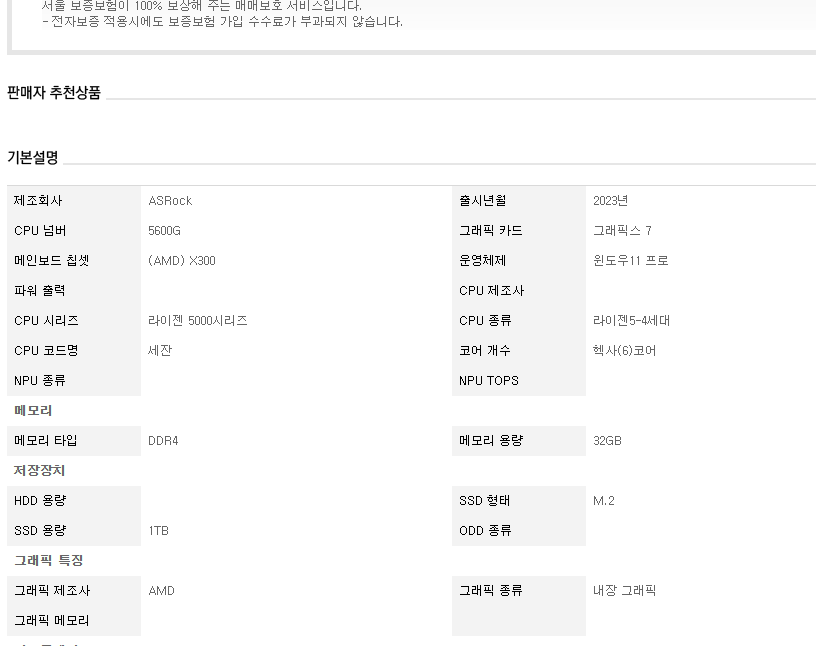Viewport: 816px width, 646px height.
Task: Select the ASRock manufacturer value
Action: point(170,201)
